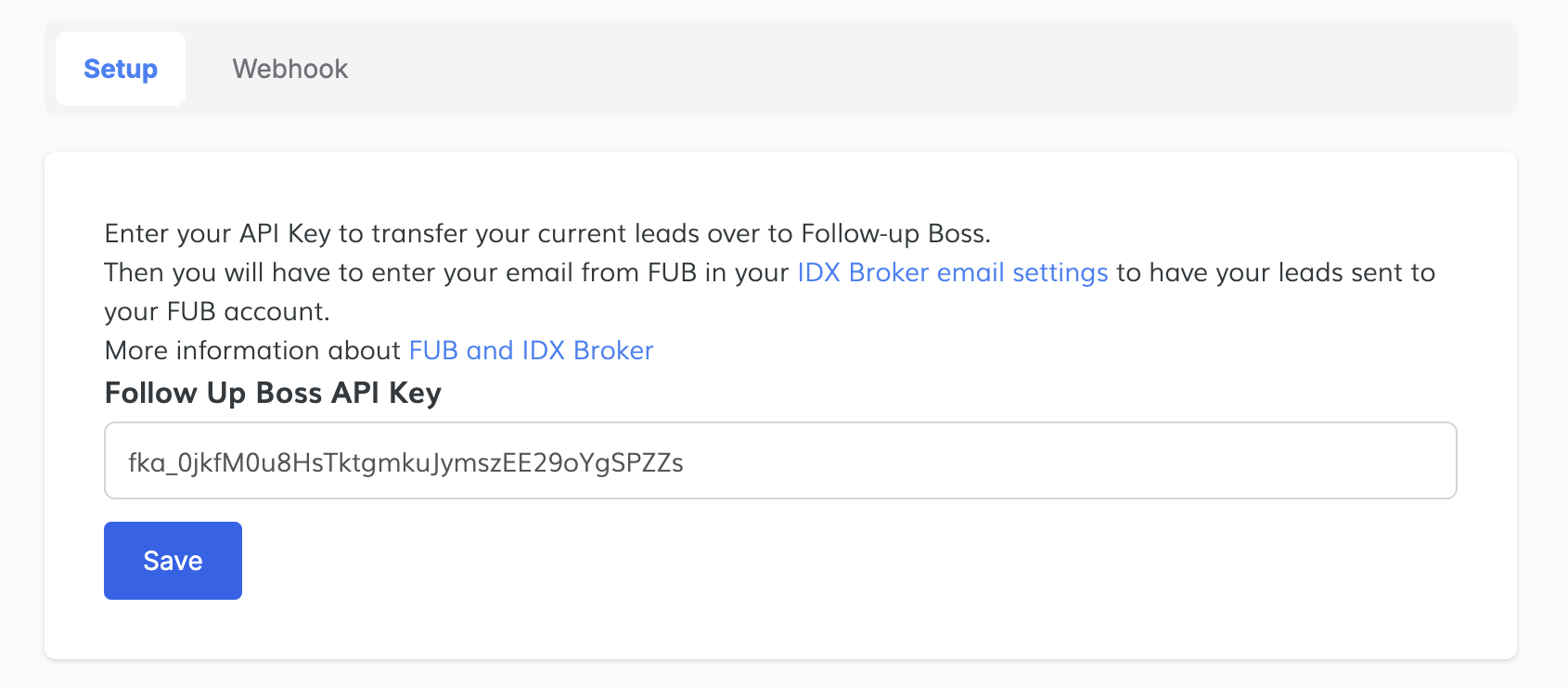The height and width of the screenshot is (687, 1568).
Task: Click the empty tab bar area right of Webhook
Action: coord(928,69)
